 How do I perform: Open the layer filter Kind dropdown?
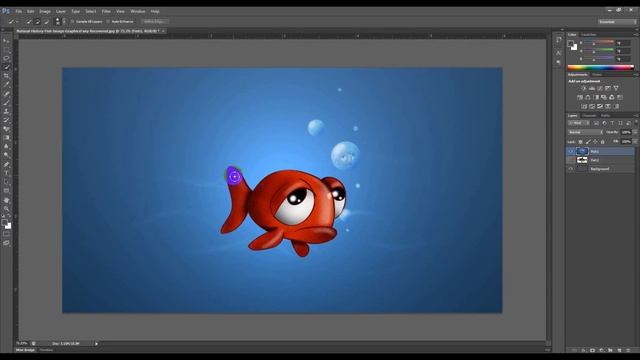(x=579, y=123)
